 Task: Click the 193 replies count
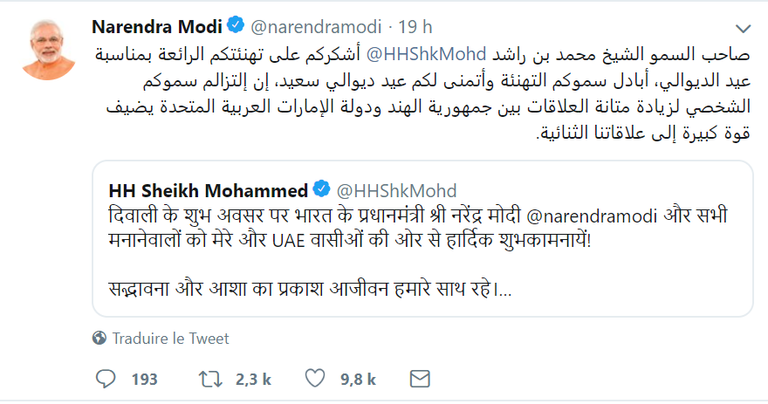coord(144,379)
